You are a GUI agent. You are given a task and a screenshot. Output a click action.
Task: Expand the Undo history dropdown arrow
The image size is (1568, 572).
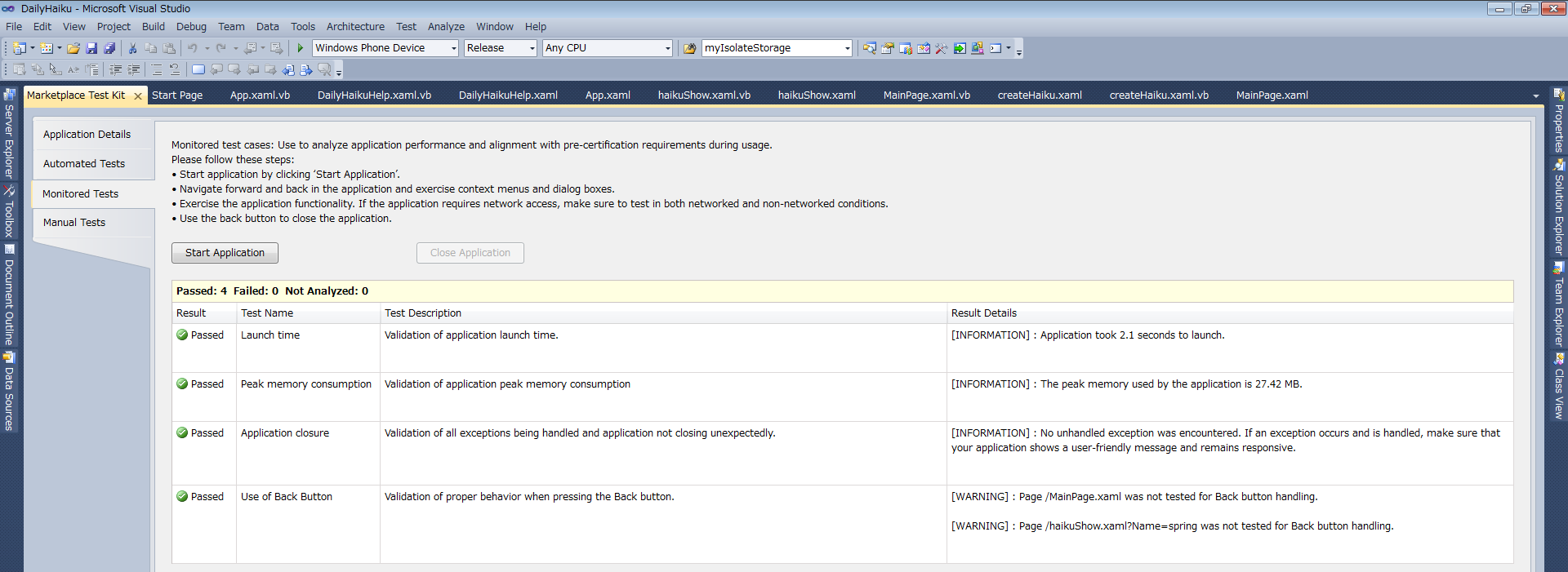click(x=207, y=48)
